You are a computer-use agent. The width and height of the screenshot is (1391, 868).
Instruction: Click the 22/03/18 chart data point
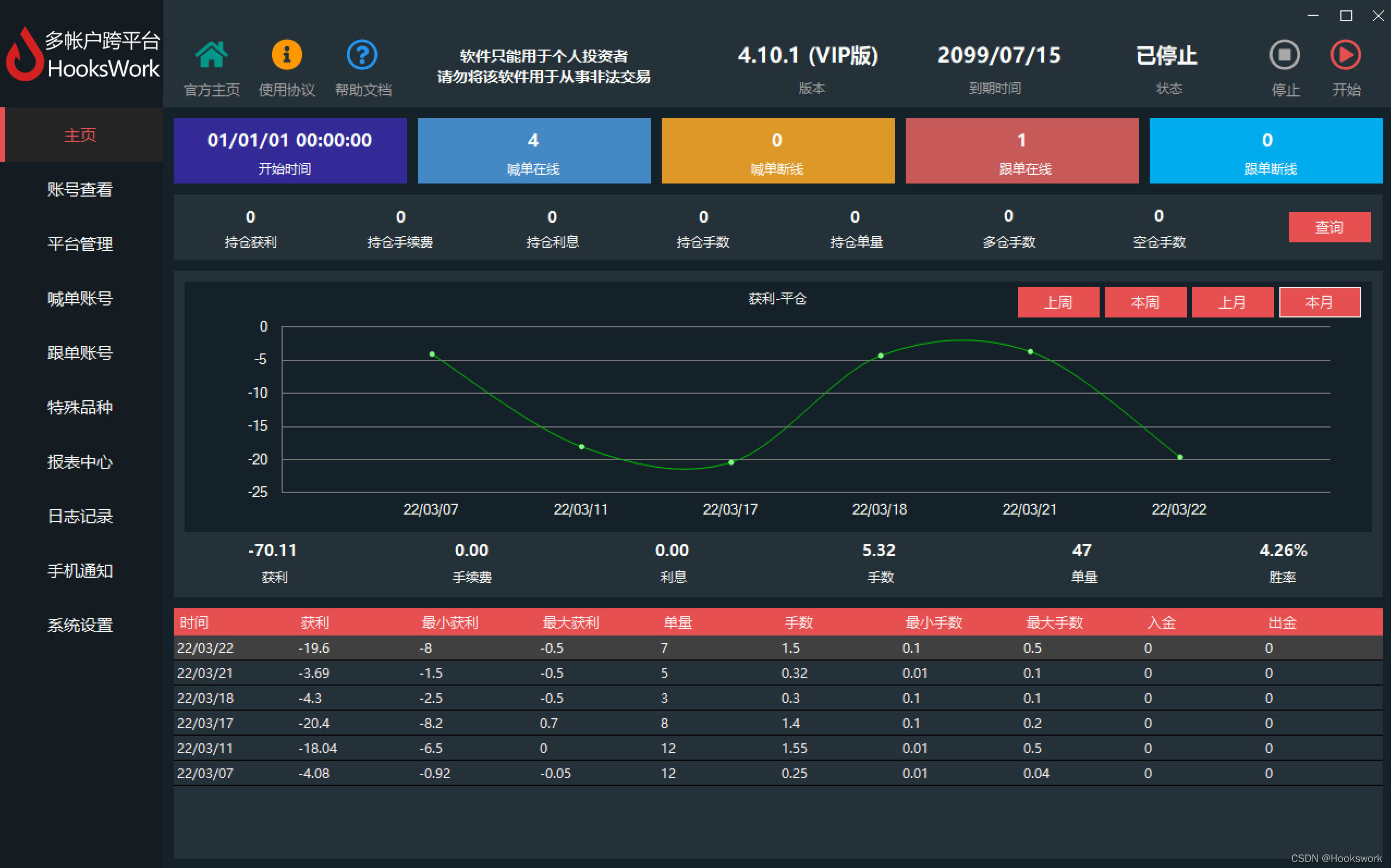pos(881,356)
